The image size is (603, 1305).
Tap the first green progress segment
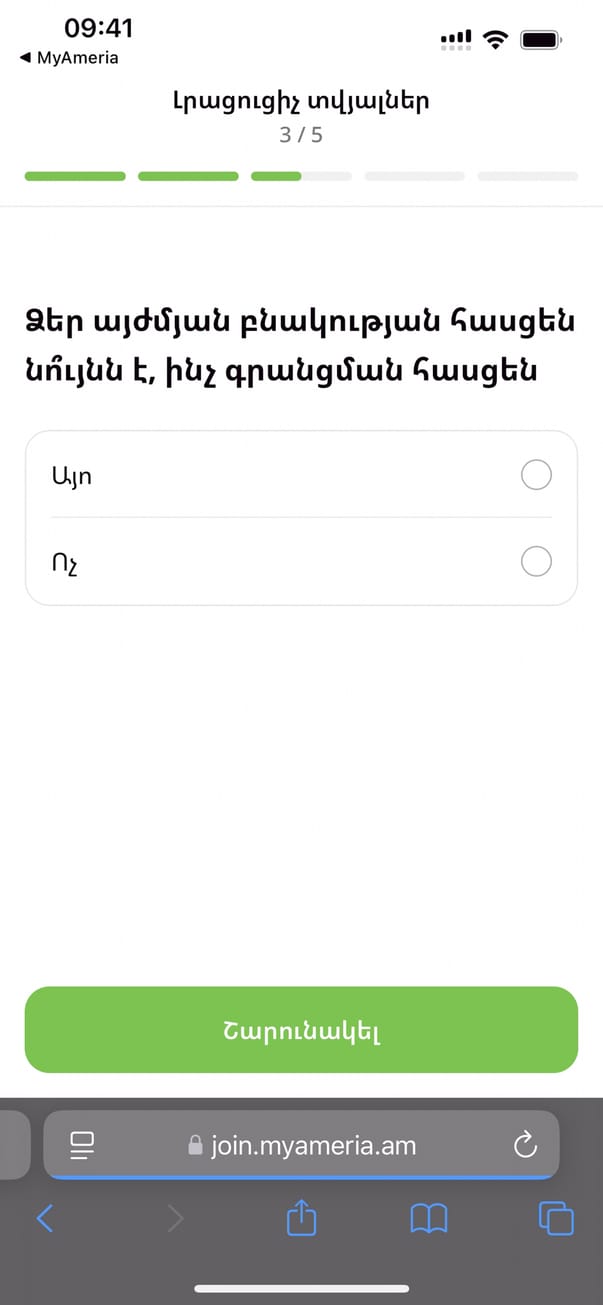pyautogui.click(x=75, y=177)
